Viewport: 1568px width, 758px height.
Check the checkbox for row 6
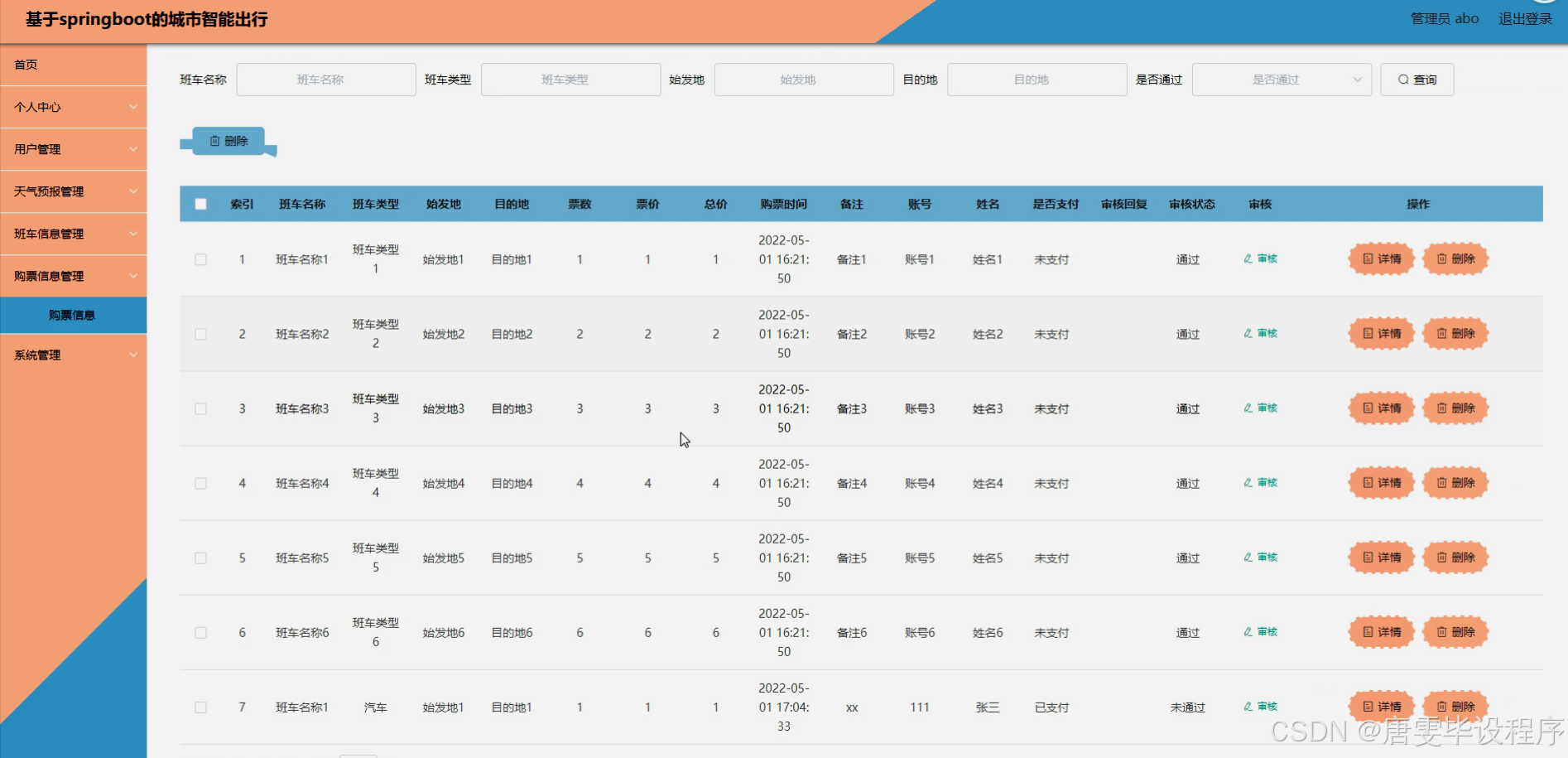[200, 632]
